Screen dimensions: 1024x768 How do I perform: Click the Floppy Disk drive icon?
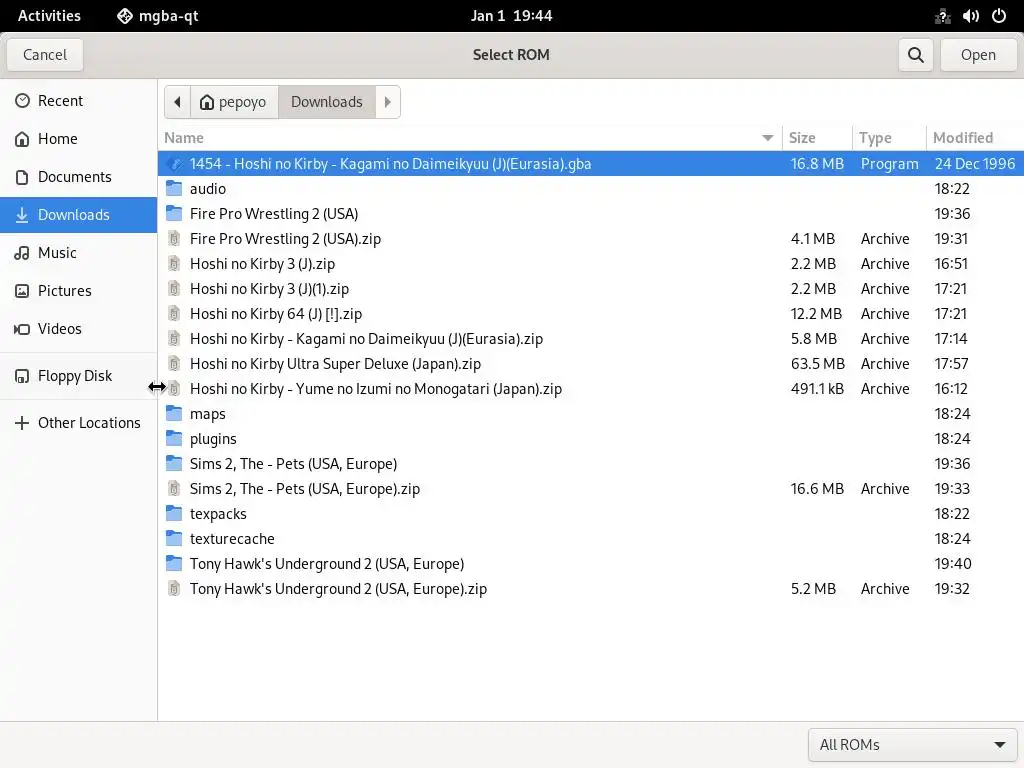22,376
